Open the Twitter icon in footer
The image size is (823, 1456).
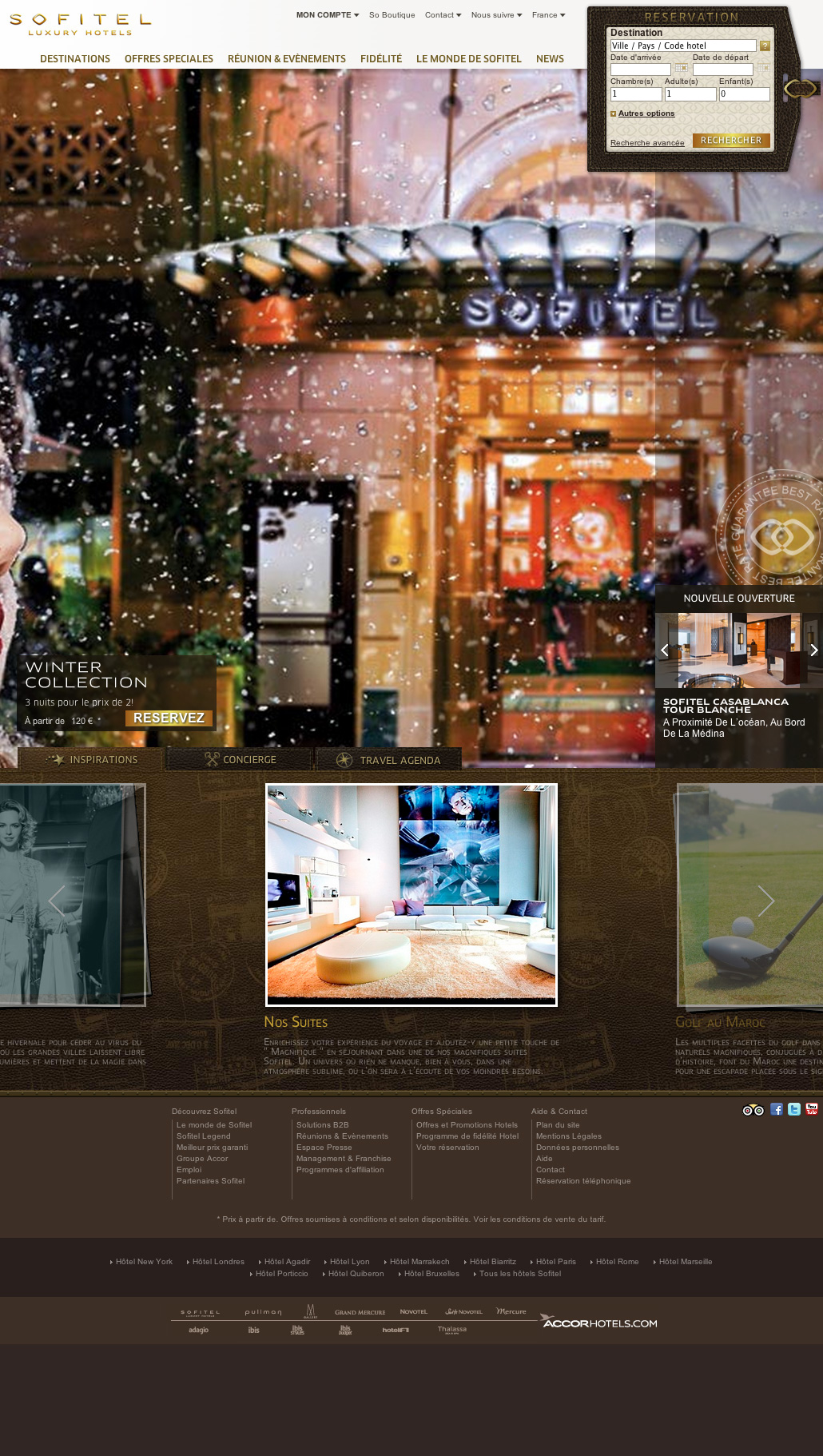click(x=794, y=1109)
